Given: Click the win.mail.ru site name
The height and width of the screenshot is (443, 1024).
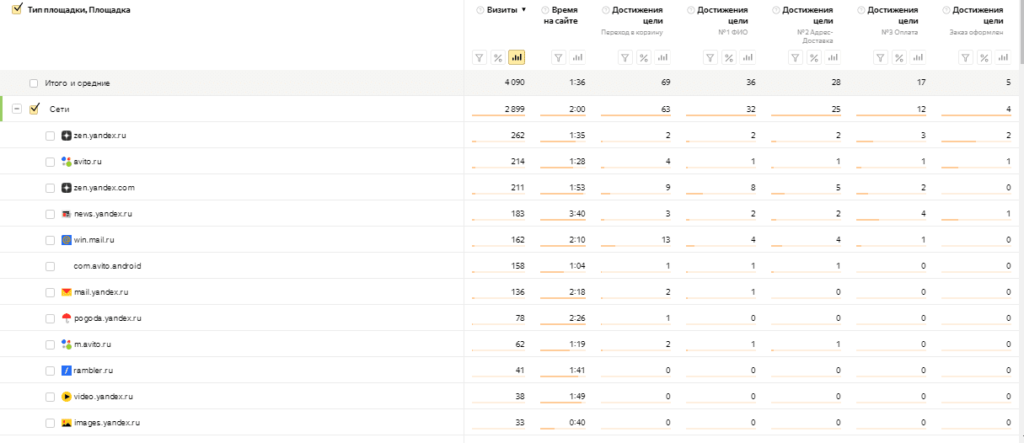Looking at the screenshot, I should click(x=96, y=240).
